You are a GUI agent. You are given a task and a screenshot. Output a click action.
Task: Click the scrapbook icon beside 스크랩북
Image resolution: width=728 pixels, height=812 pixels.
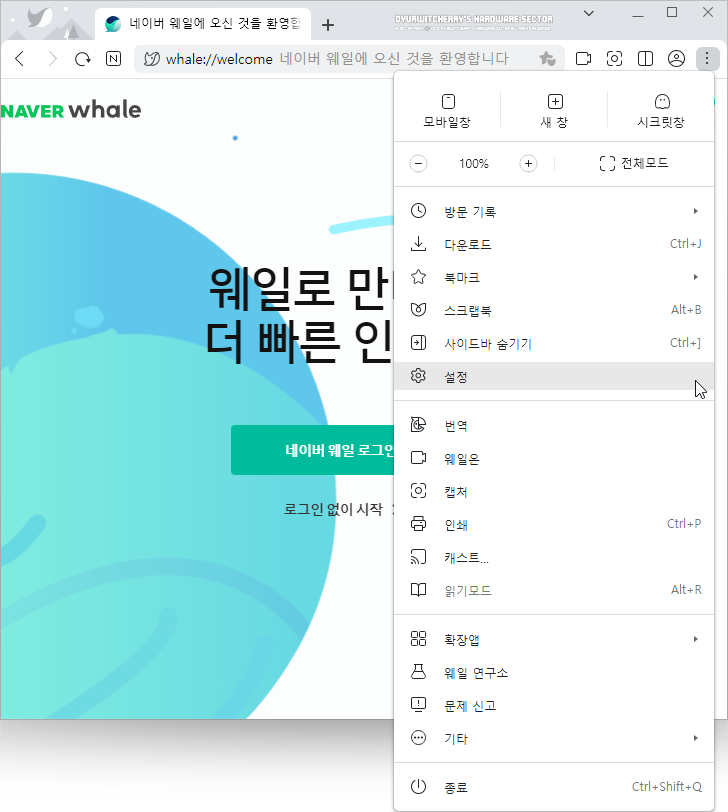tap(418, 310)
